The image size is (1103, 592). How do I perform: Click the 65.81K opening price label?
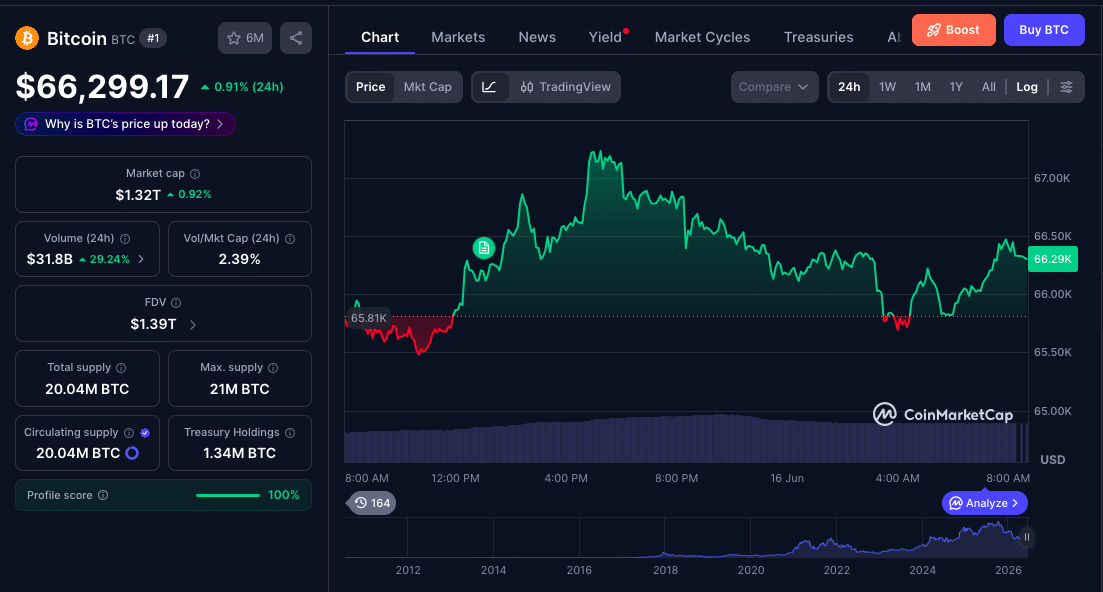click(369, 318)
